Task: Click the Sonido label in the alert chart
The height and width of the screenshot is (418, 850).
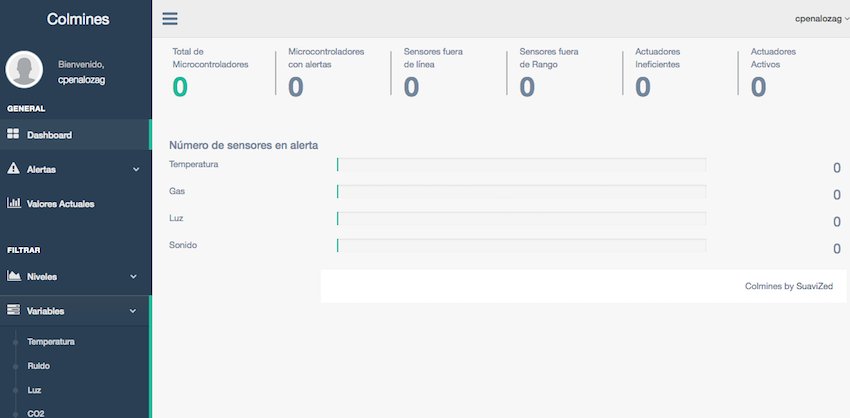Action: (x=183, y=245)
